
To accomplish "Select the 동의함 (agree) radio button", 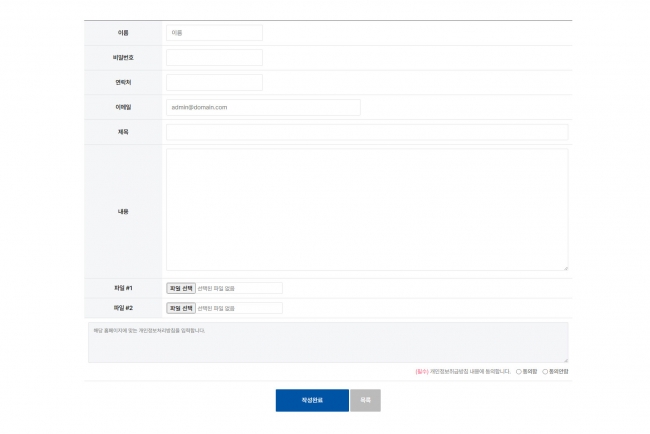I will click(x=519, y=372).
